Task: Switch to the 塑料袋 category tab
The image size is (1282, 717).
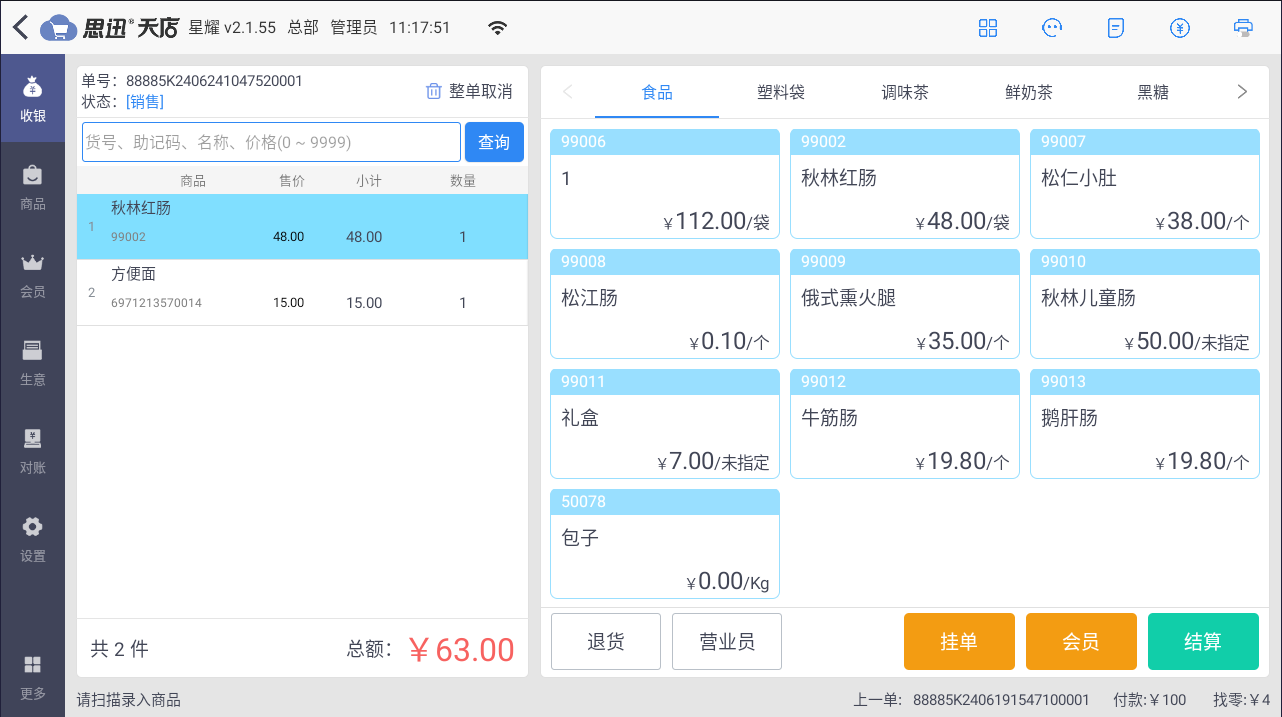Action: coord(781,92)
